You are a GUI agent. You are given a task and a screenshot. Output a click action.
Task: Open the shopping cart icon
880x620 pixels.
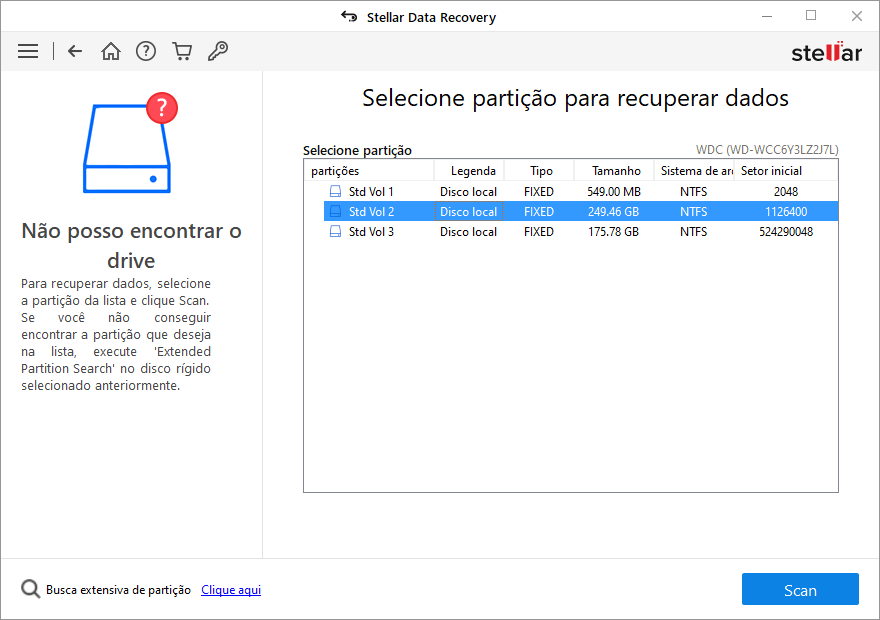pyautogui.click(x=182, y=52)
